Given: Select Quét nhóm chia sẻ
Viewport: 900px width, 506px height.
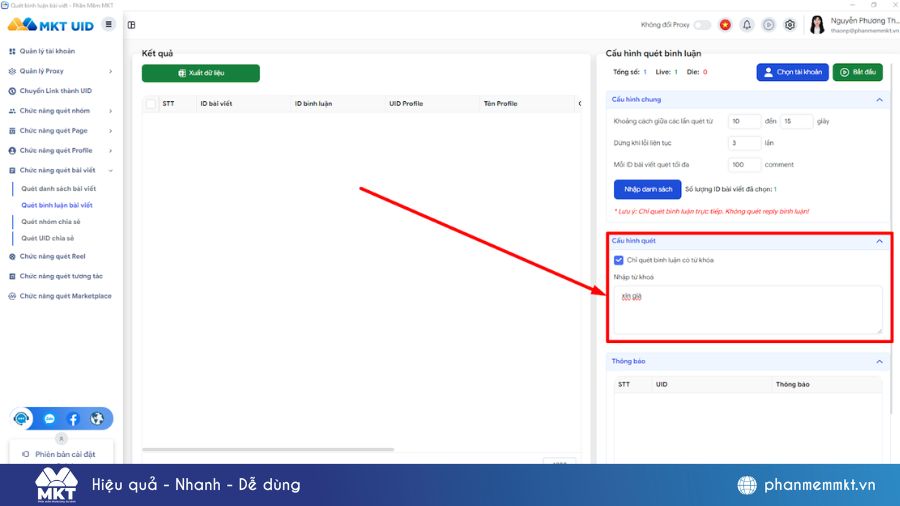Looking at the screenshot, I should [x=51, y=221].
